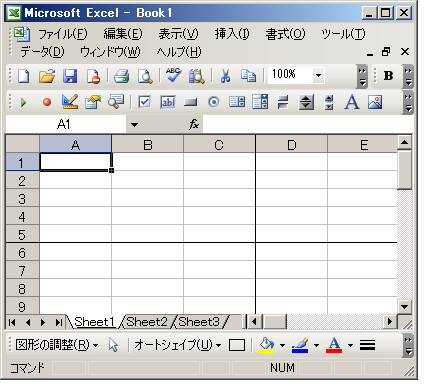This screenshot has width=438, height=390.
Task: Open control Properties icon
Action: click(x=93, y=102)
